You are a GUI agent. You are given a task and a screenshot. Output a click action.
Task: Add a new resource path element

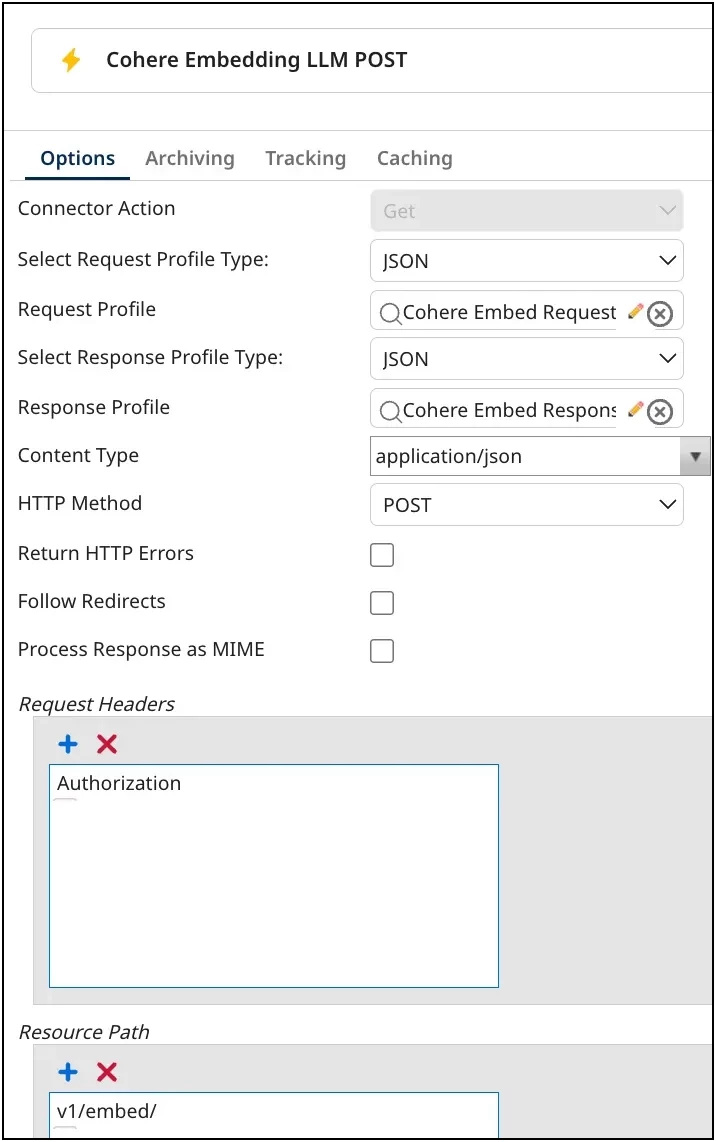click(x=68, y=1072)
